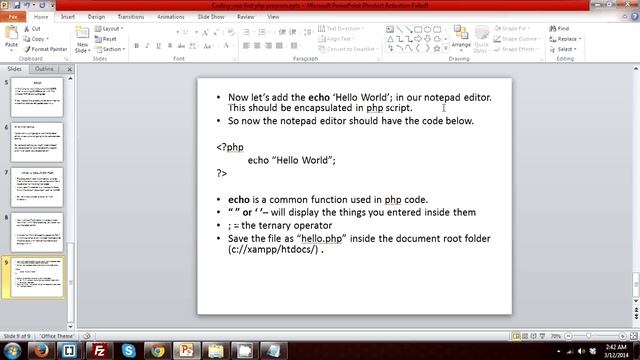
Task: Click the Decrease Font Size icon
Action: (x=216, y=32)
